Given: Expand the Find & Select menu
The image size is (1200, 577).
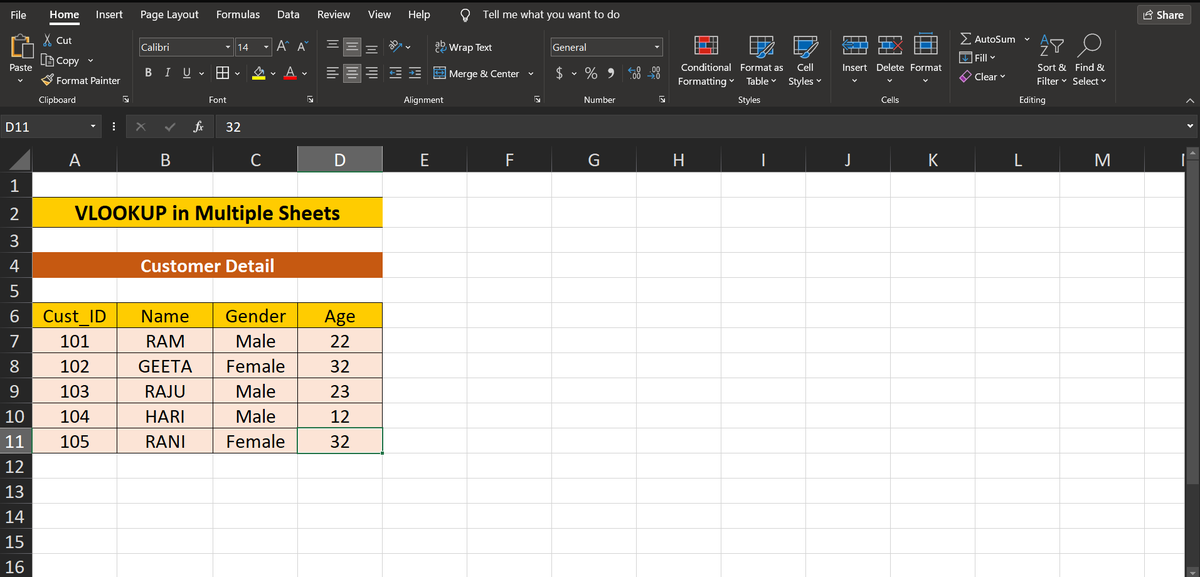Looking at the screenshot, I should coord(1089,62).
